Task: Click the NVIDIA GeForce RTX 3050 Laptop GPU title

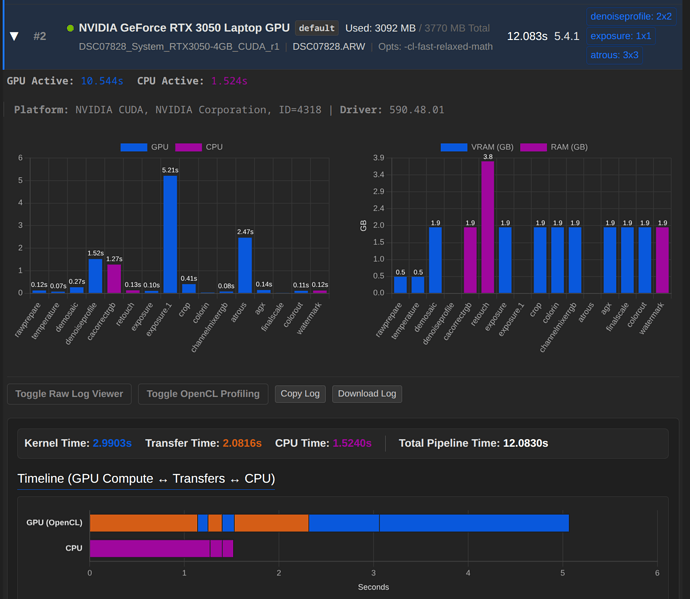Action: [x=184, y=28]
